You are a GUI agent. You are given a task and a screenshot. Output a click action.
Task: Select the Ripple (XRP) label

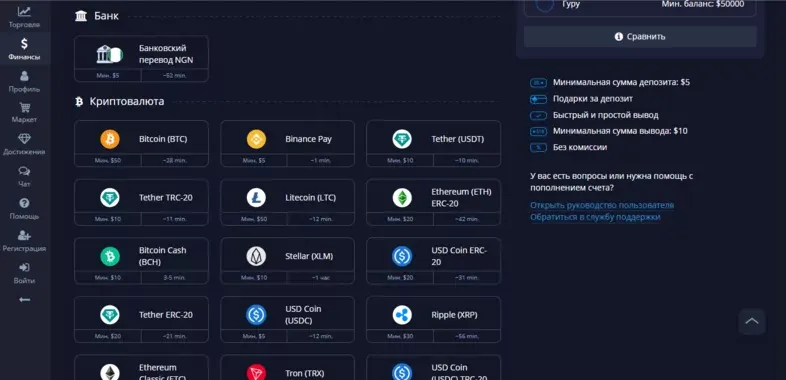click(454, 315)
